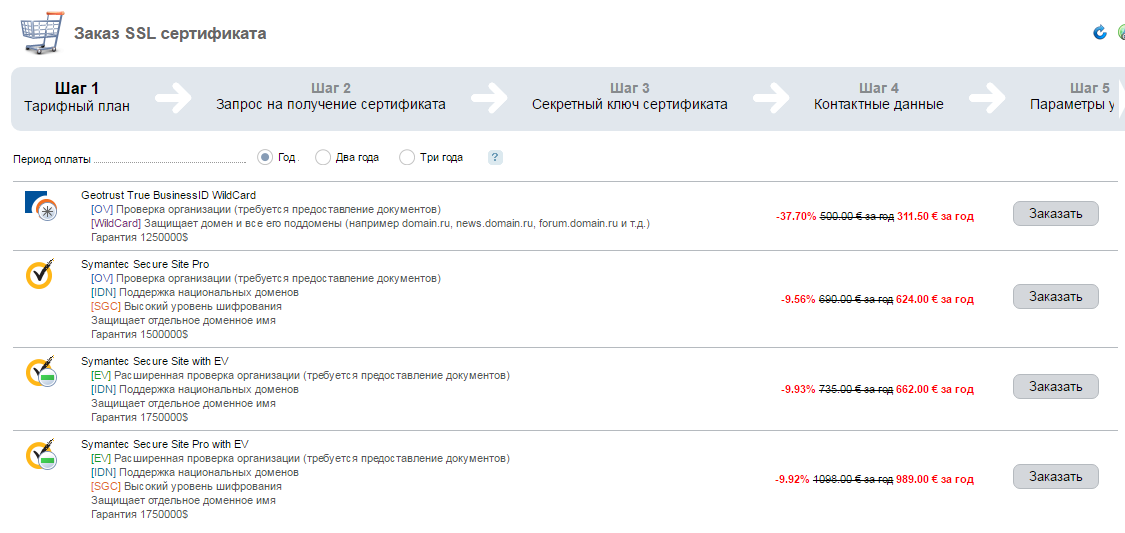This screenshot has width=1125, height=533.
Task: Order Symantec Secure Site with EV via Заказать
Action: 1055,387
